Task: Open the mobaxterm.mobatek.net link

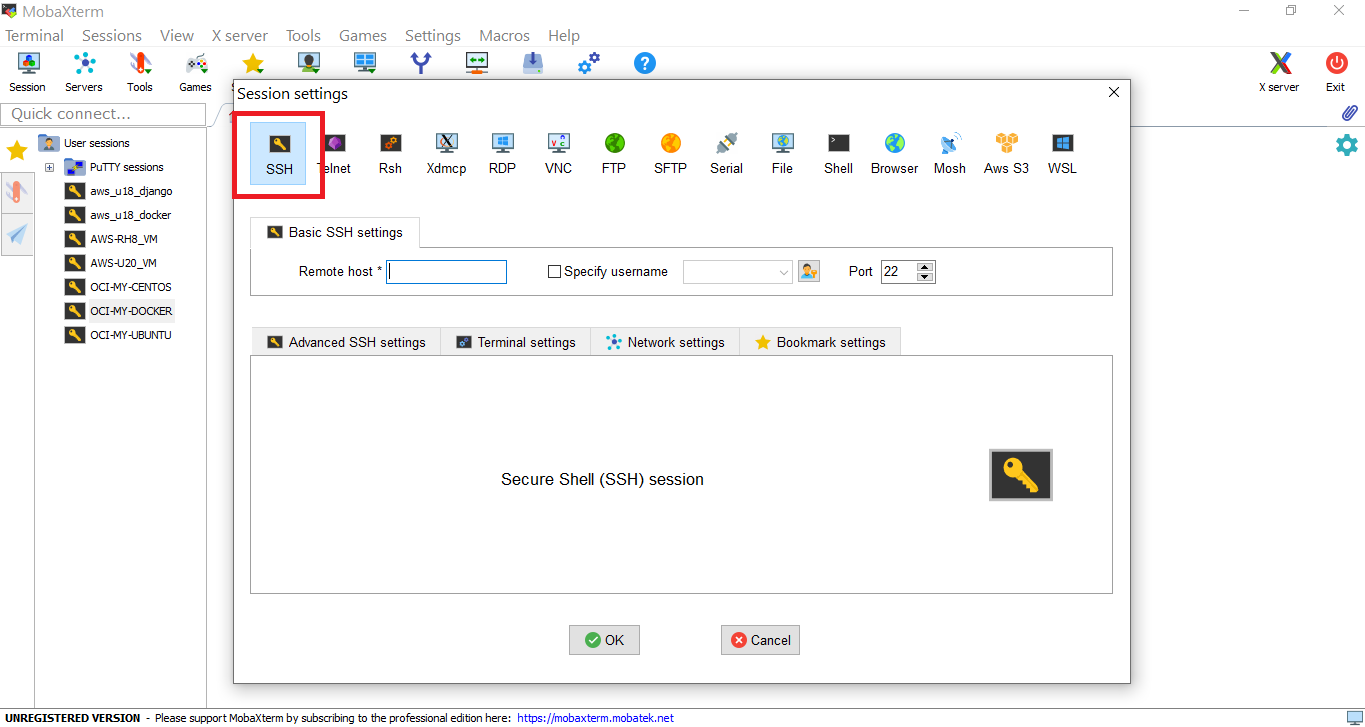Action: click(595, 718)
